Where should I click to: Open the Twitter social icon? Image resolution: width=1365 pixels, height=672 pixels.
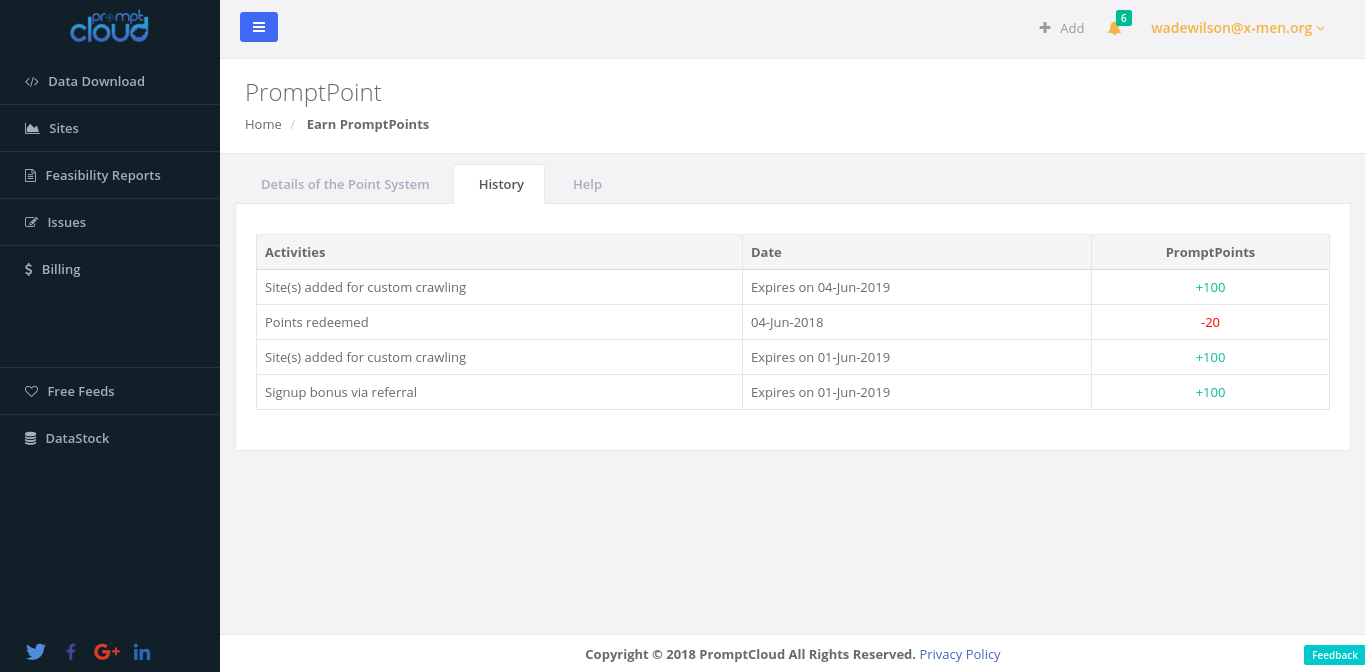coord(36,652)
